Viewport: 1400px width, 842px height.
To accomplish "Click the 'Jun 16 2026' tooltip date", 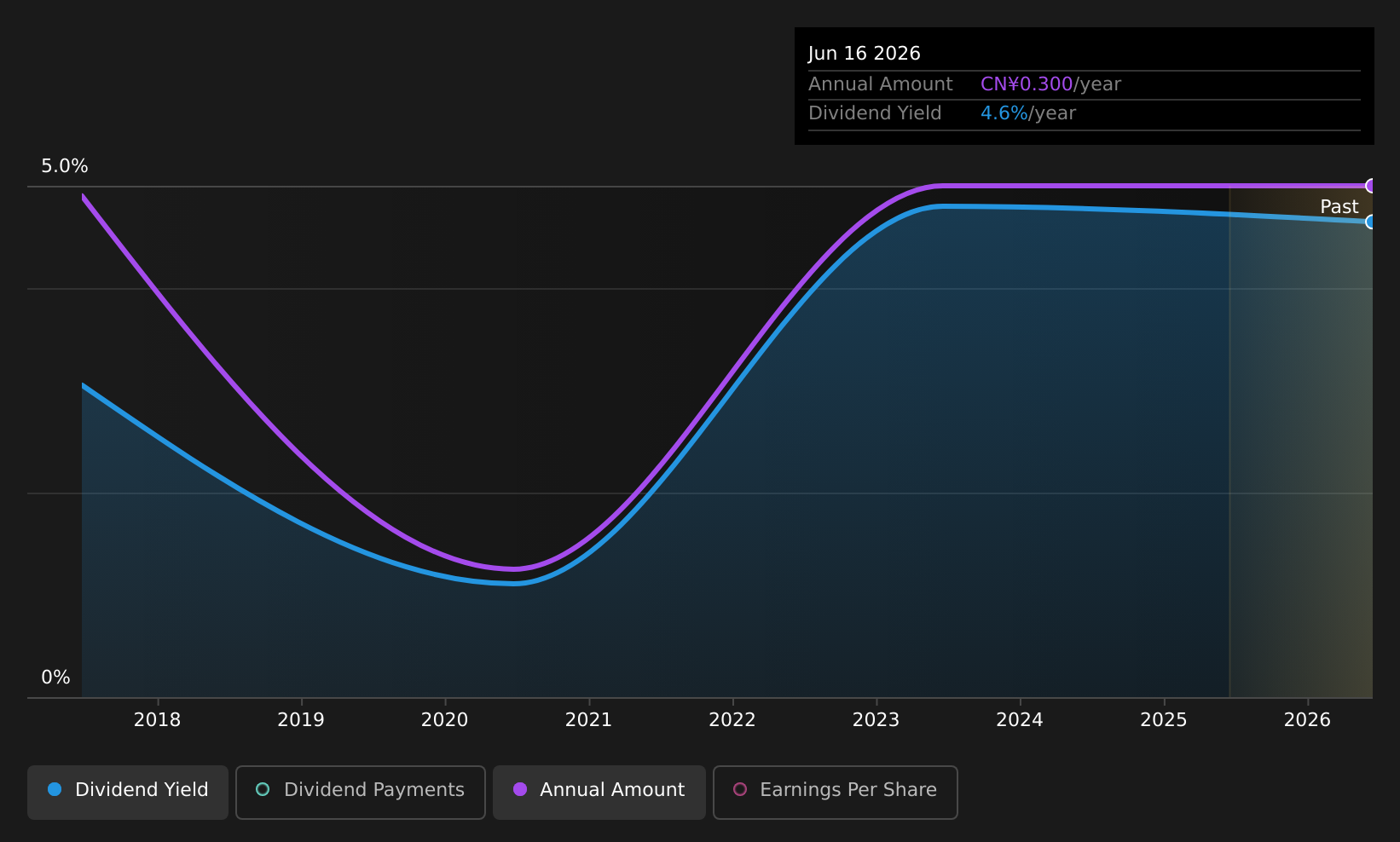I will (x=865, y=54).
